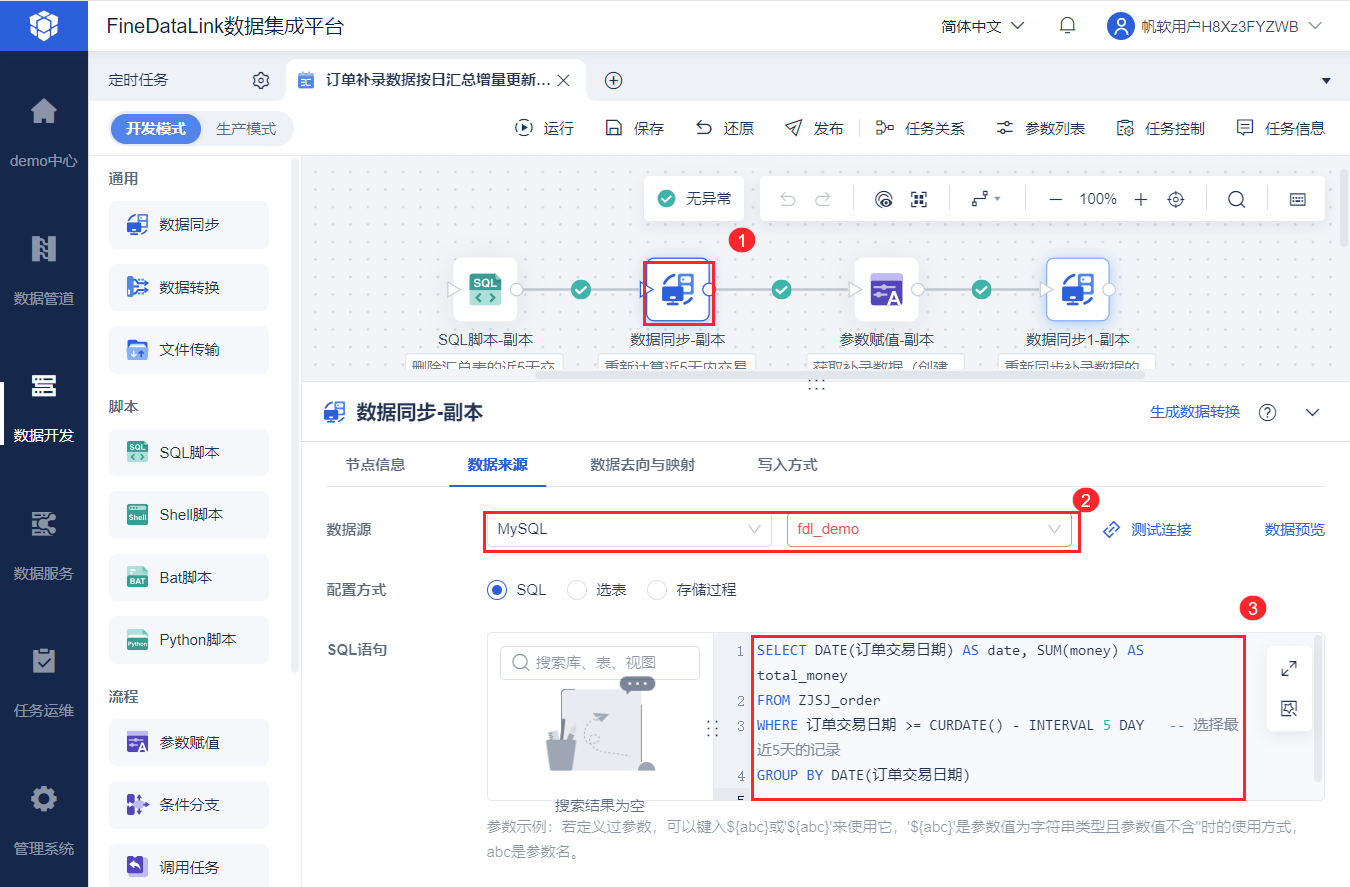Open the connector line style dropdown
Image resolution: width=1350 pixels, height=887 pixels.
coord(986,199)
